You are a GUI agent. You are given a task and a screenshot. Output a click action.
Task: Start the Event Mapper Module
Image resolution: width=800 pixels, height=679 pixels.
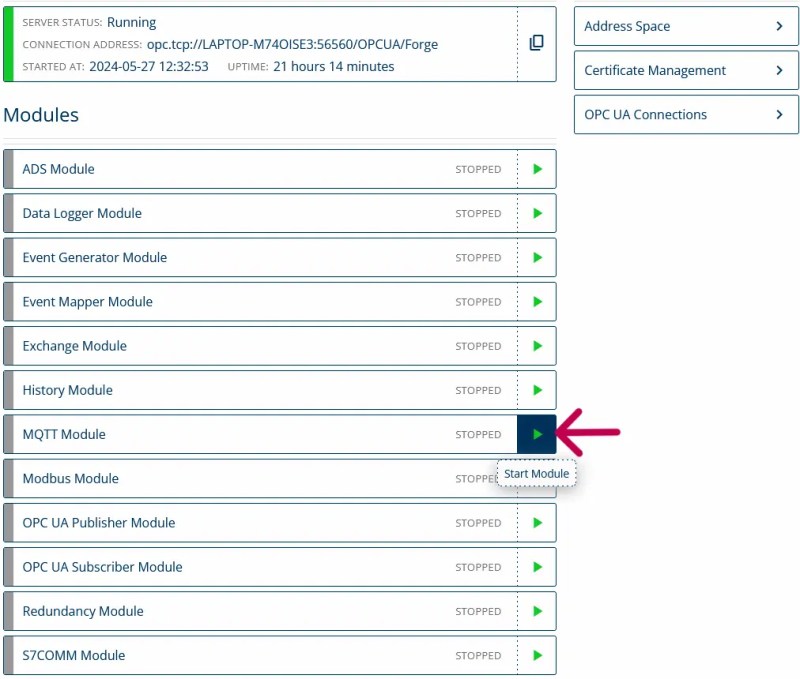click(537, 301)
